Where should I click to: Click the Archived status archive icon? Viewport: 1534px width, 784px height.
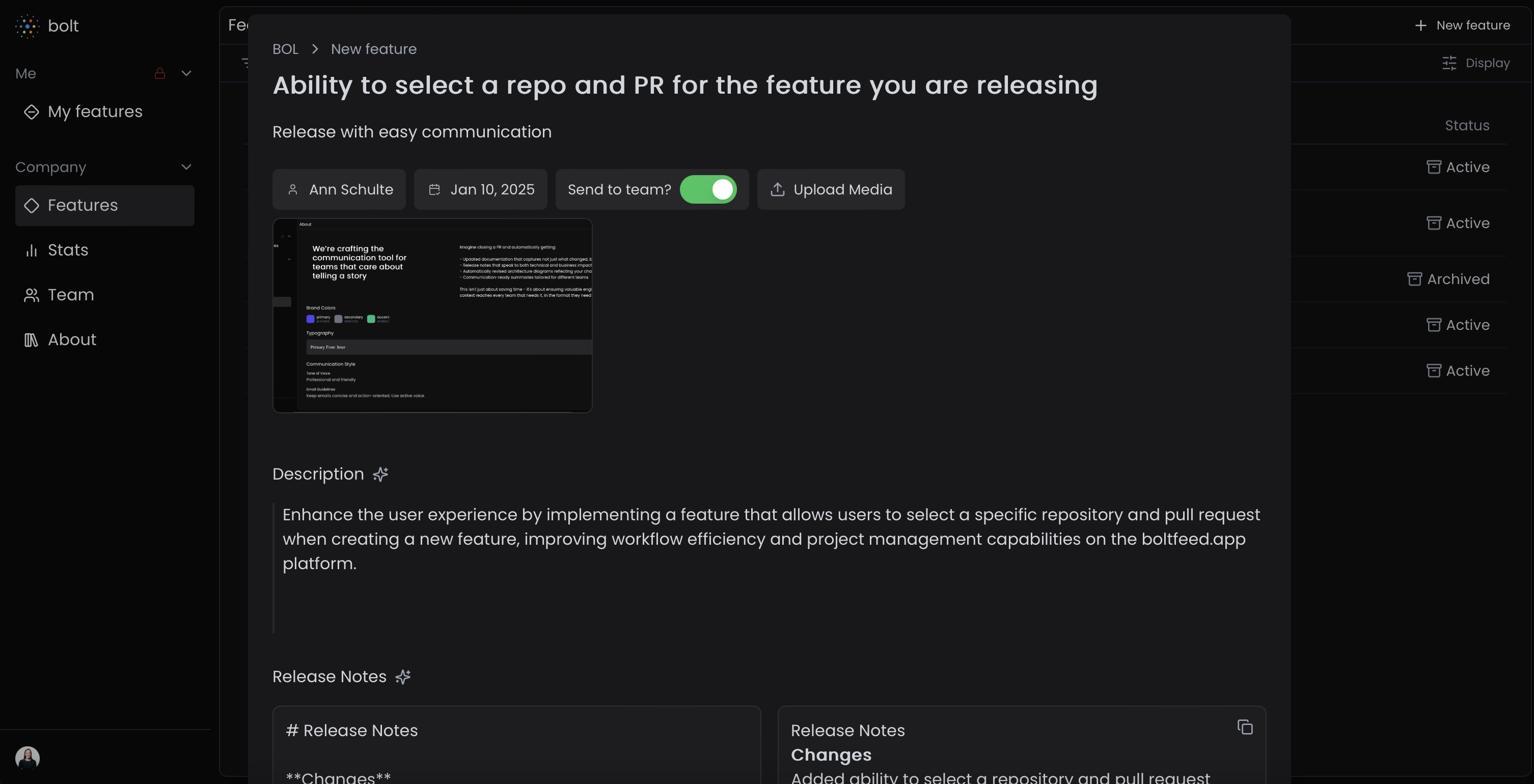[x=1414, y=279]
